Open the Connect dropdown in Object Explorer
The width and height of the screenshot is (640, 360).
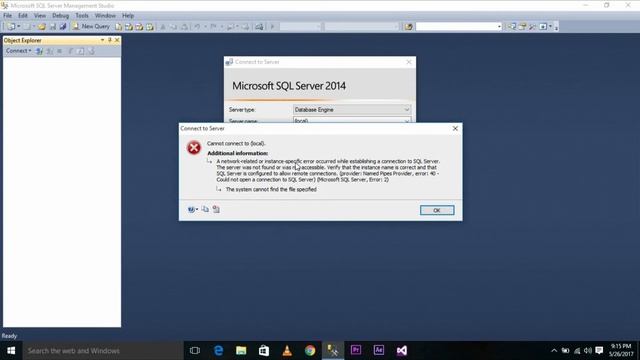click(18, 51)
